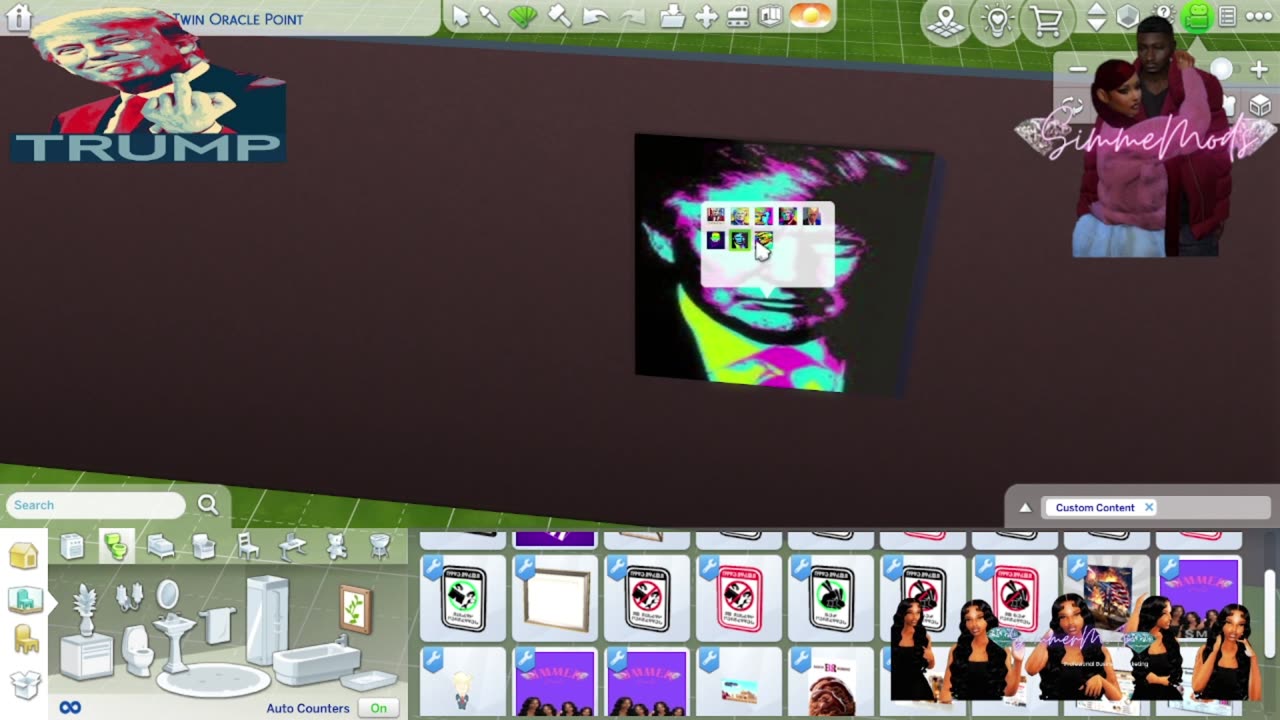1280x720 pixels.
Task: Zoom in with the plus button
Action: [x=1259, y=69]
